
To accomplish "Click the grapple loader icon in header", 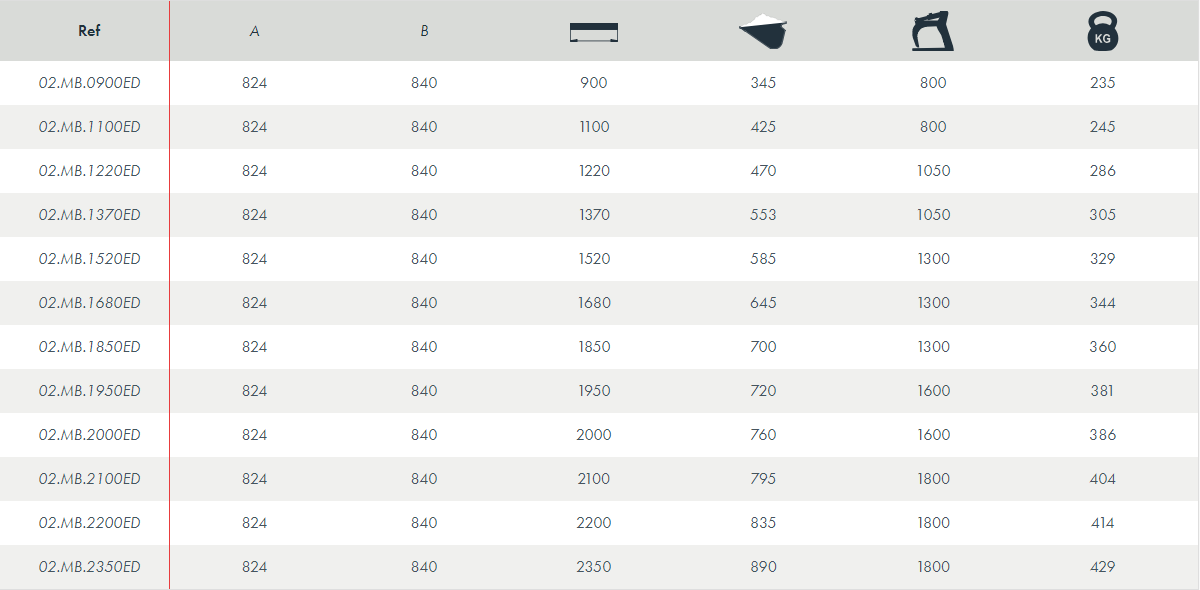I will 932,31.
